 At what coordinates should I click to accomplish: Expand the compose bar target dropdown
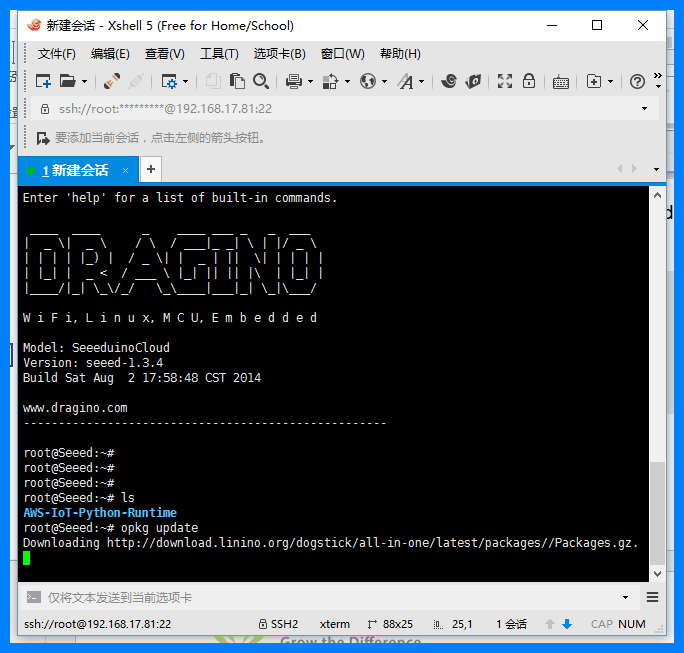tap(625, 598)
